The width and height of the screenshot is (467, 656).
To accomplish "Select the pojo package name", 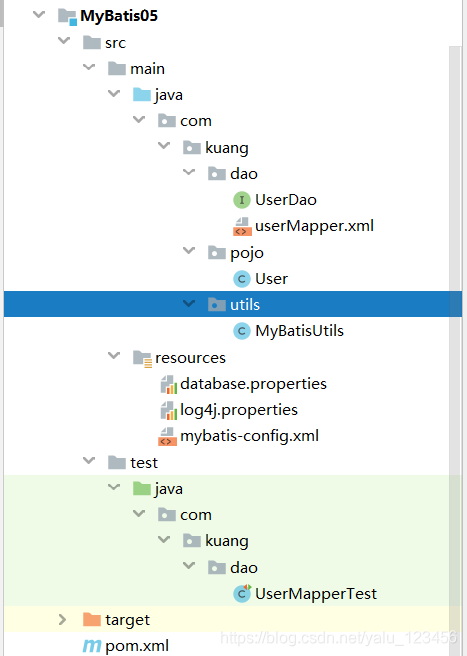I will [x=246, y=254].
